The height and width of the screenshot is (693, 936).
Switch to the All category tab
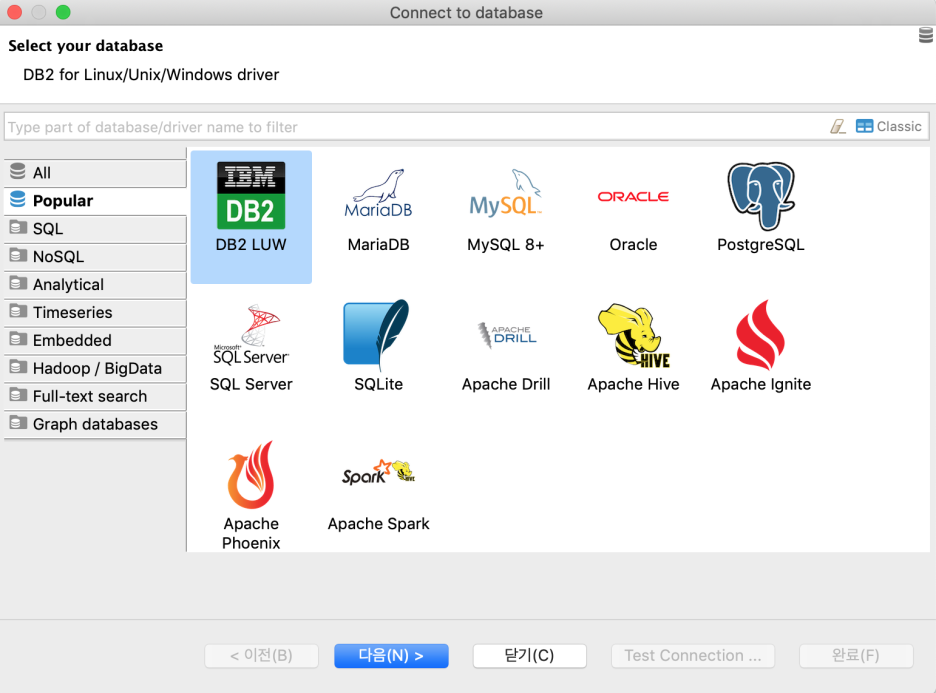(95, 173)
